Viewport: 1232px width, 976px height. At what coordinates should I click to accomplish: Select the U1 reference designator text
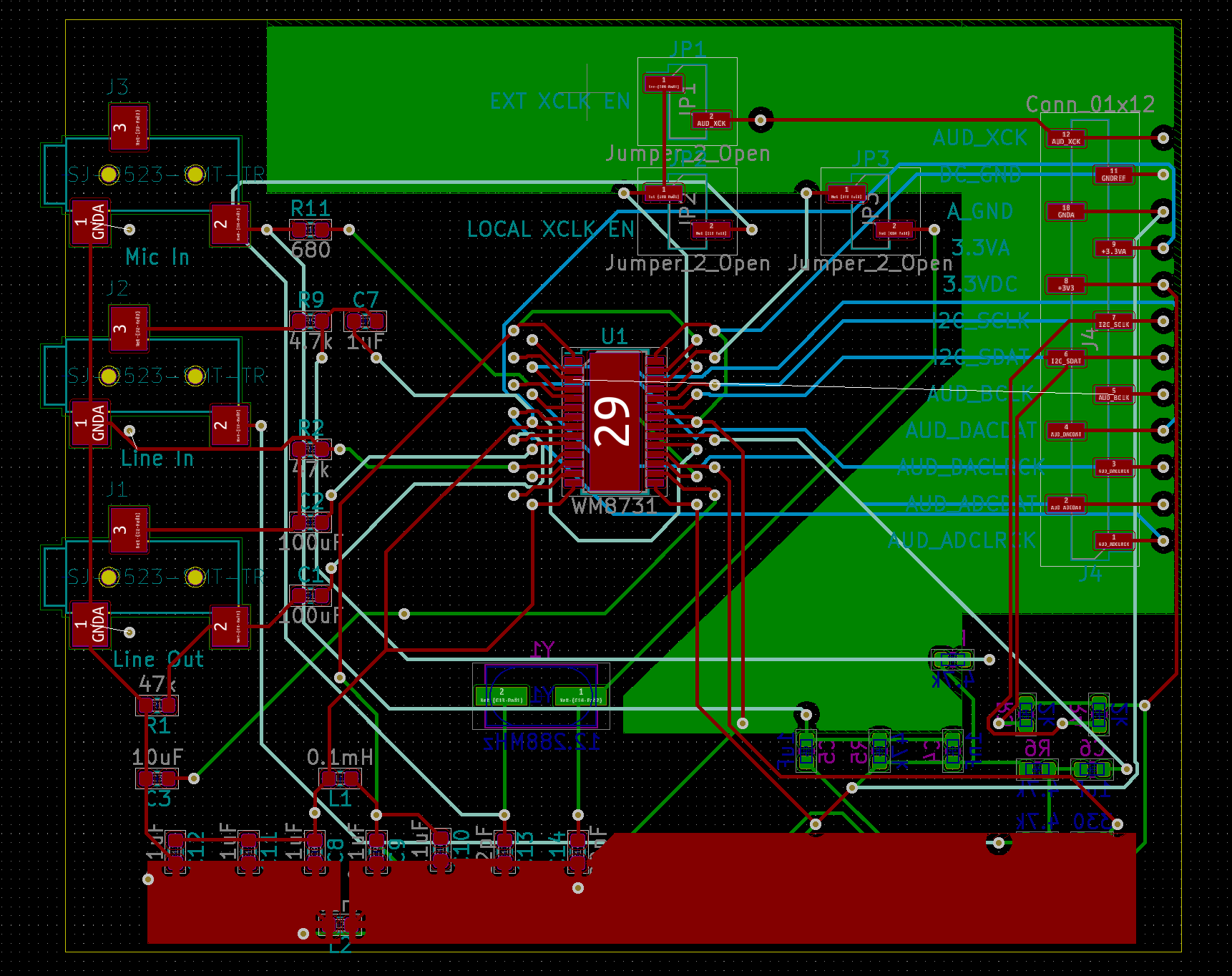tap(615, 336)
